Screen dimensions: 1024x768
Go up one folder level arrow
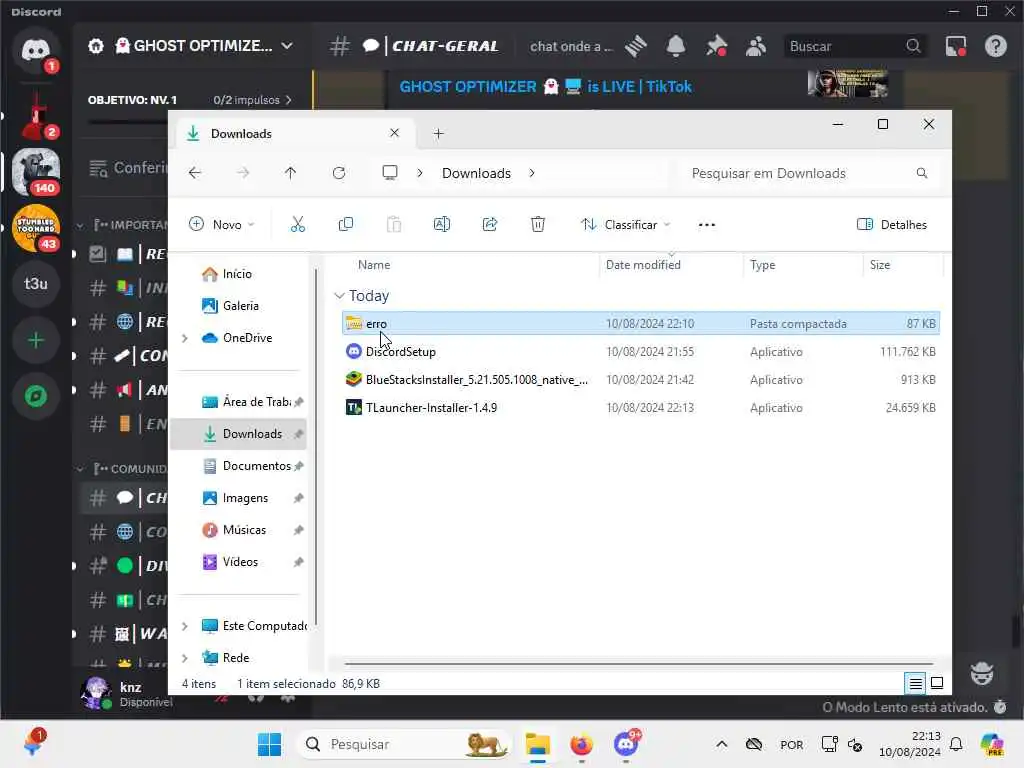coord(291,173)
